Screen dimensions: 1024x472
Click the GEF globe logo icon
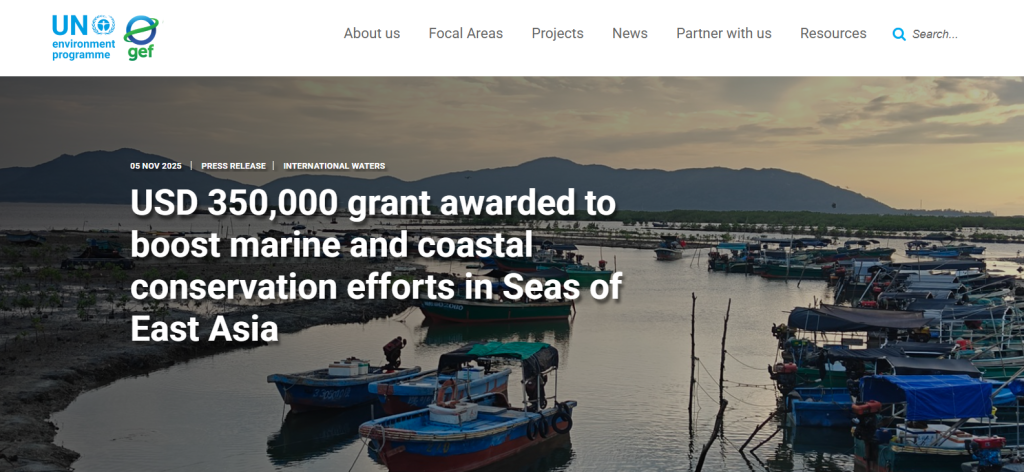click(144, 31)
